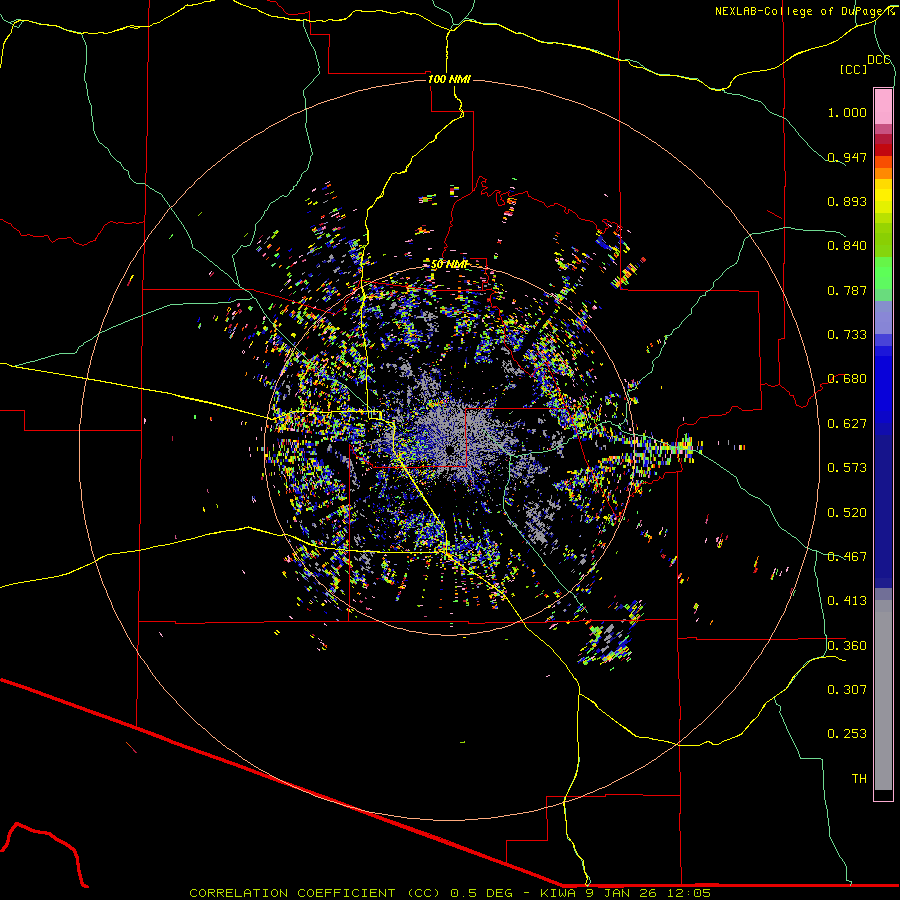This screenshot has width=900, height=900.
Task: Click the 0.307 scale value
Action: coord(847,690)
